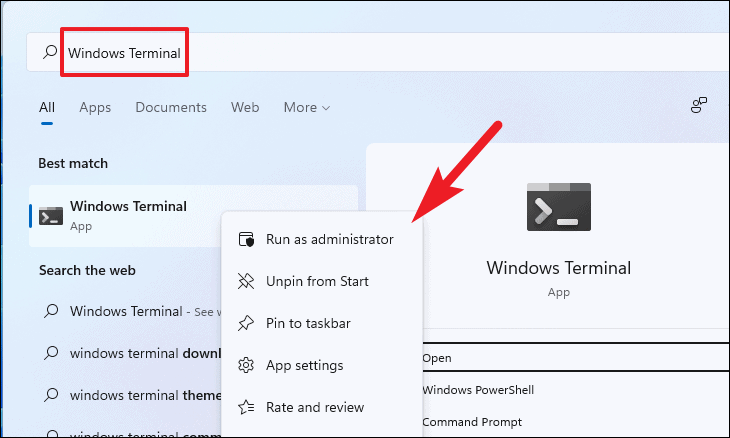The width and height of the screenshot is (730, 438).
Task: Switch to the Documents tab
Action: click(171, 108)
